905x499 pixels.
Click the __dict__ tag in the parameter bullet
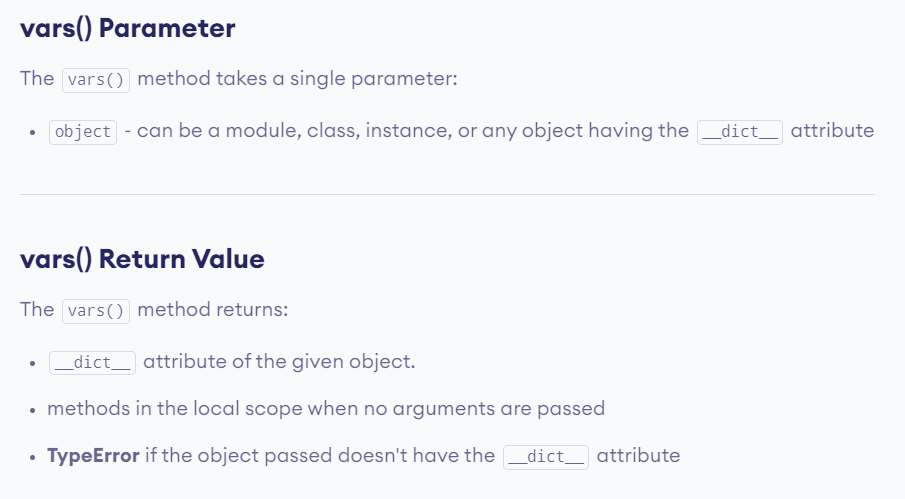[x=740, y=132]
